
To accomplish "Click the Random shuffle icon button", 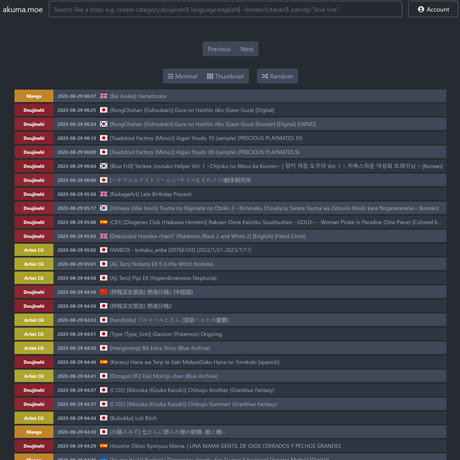I will click(x=277, y=76).
